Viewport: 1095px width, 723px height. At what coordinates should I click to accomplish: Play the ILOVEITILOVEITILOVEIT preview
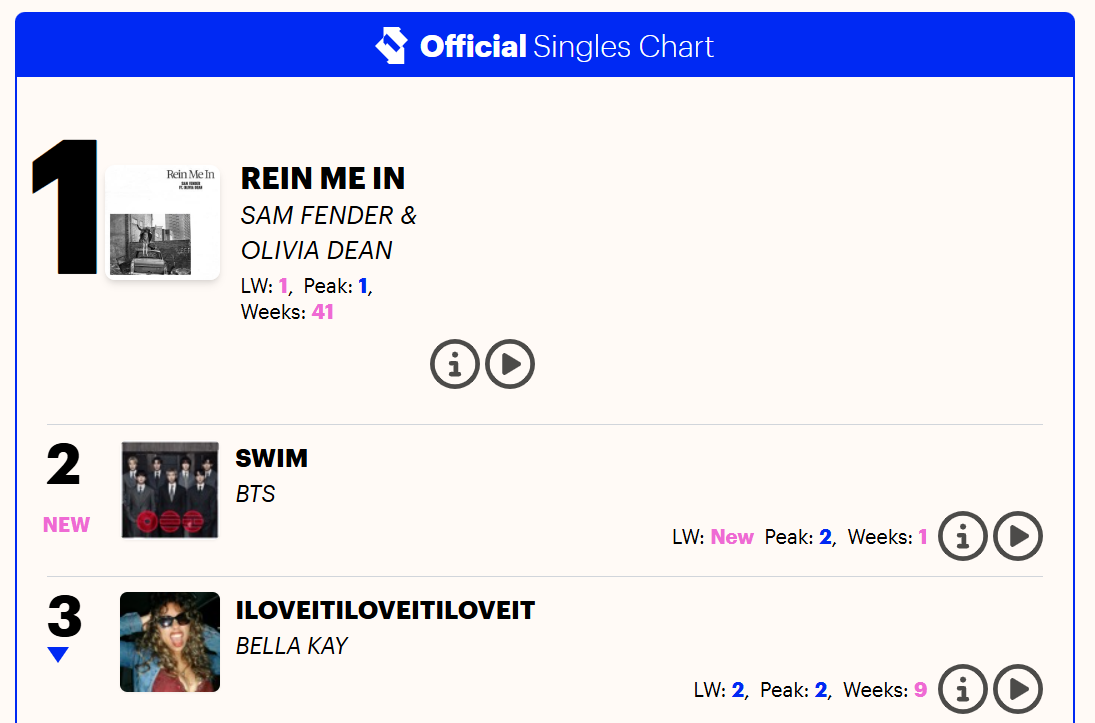pos(1018,688)
